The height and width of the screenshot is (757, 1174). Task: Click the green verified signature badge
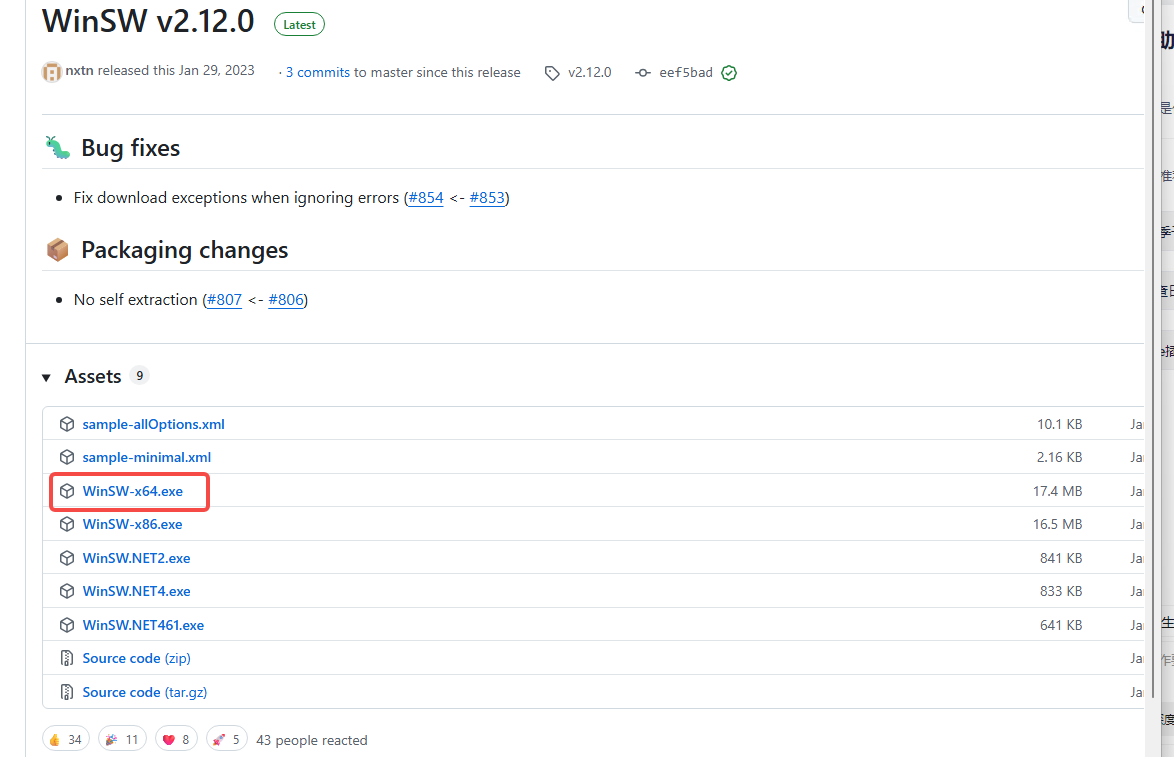click(x=729, y=73)
